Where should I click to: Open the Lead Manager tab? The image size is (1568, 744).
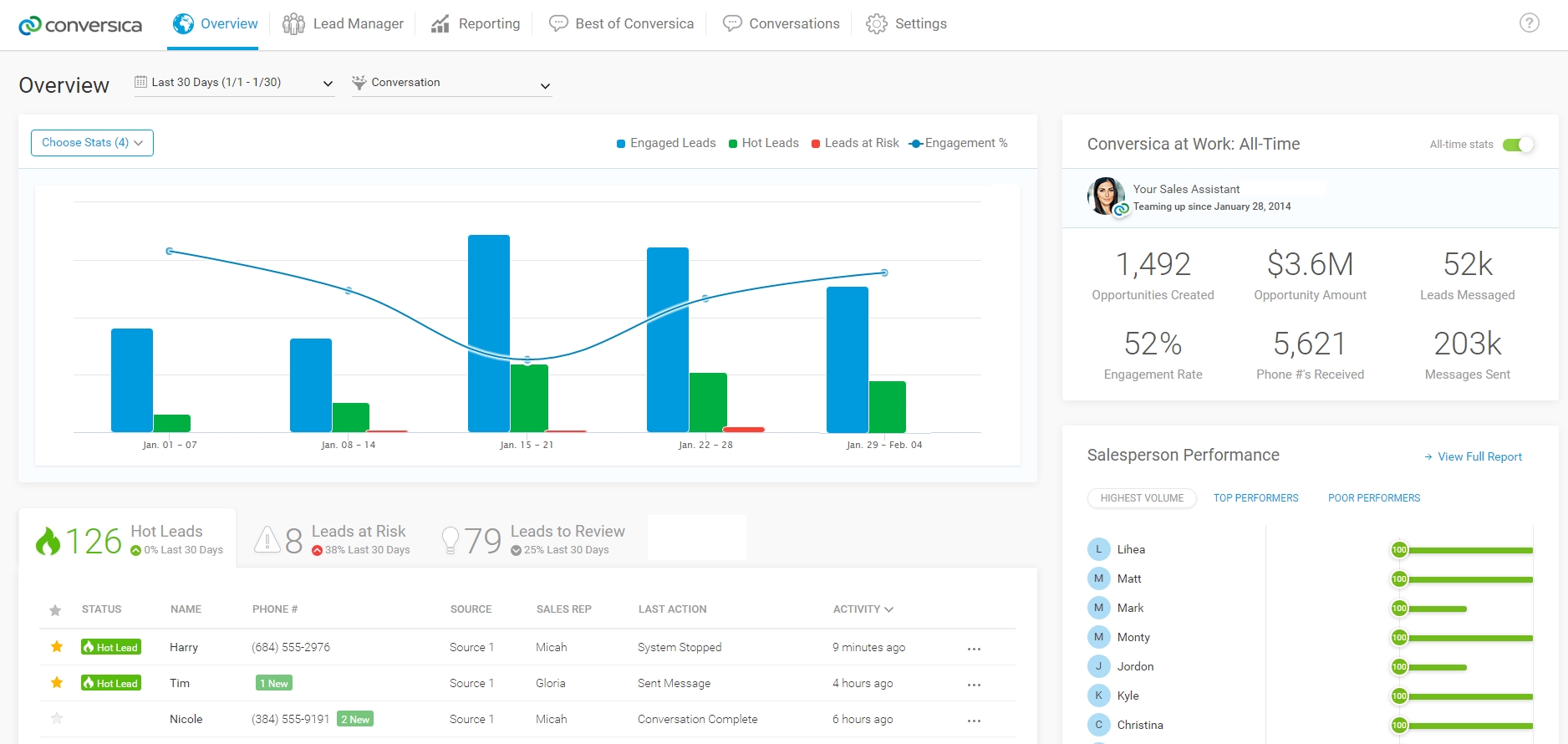343,24
